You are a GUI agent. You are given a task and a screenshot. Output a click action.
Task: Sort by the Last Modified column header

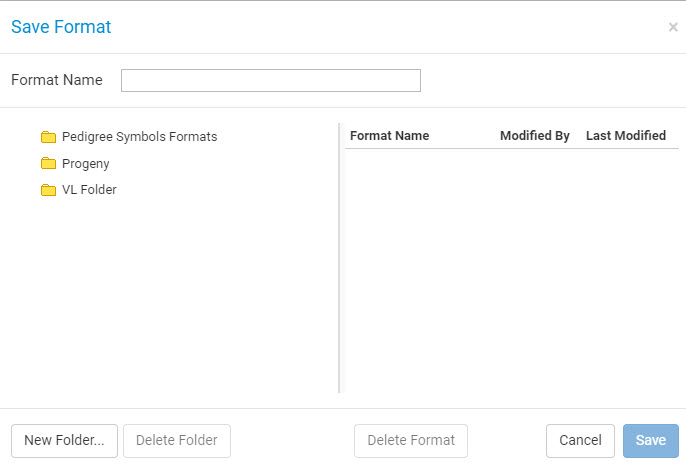[626, 136]
